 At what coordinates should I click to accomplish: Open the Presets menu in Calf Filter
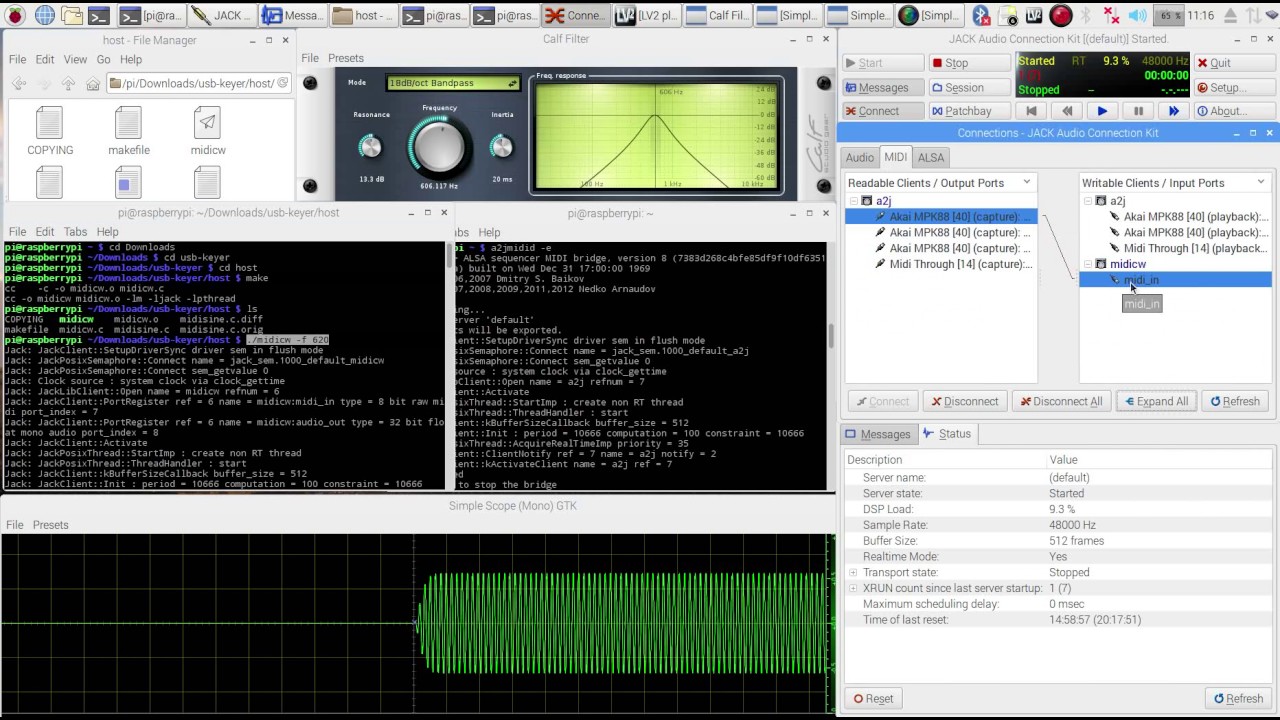tap(346, 58)
